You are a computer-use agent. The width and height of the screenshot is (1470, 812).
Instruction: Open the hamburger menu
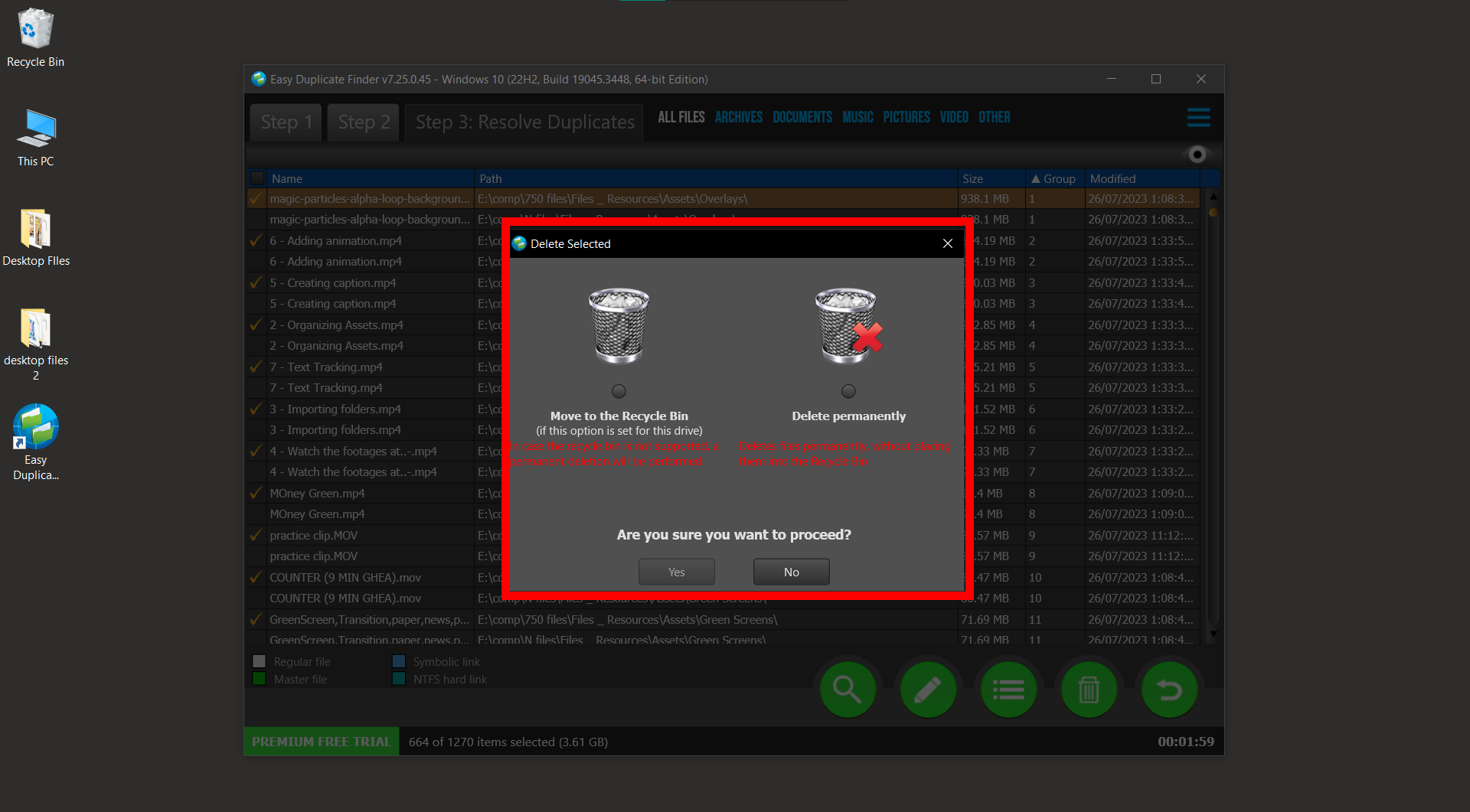[x=1198, y=117]
